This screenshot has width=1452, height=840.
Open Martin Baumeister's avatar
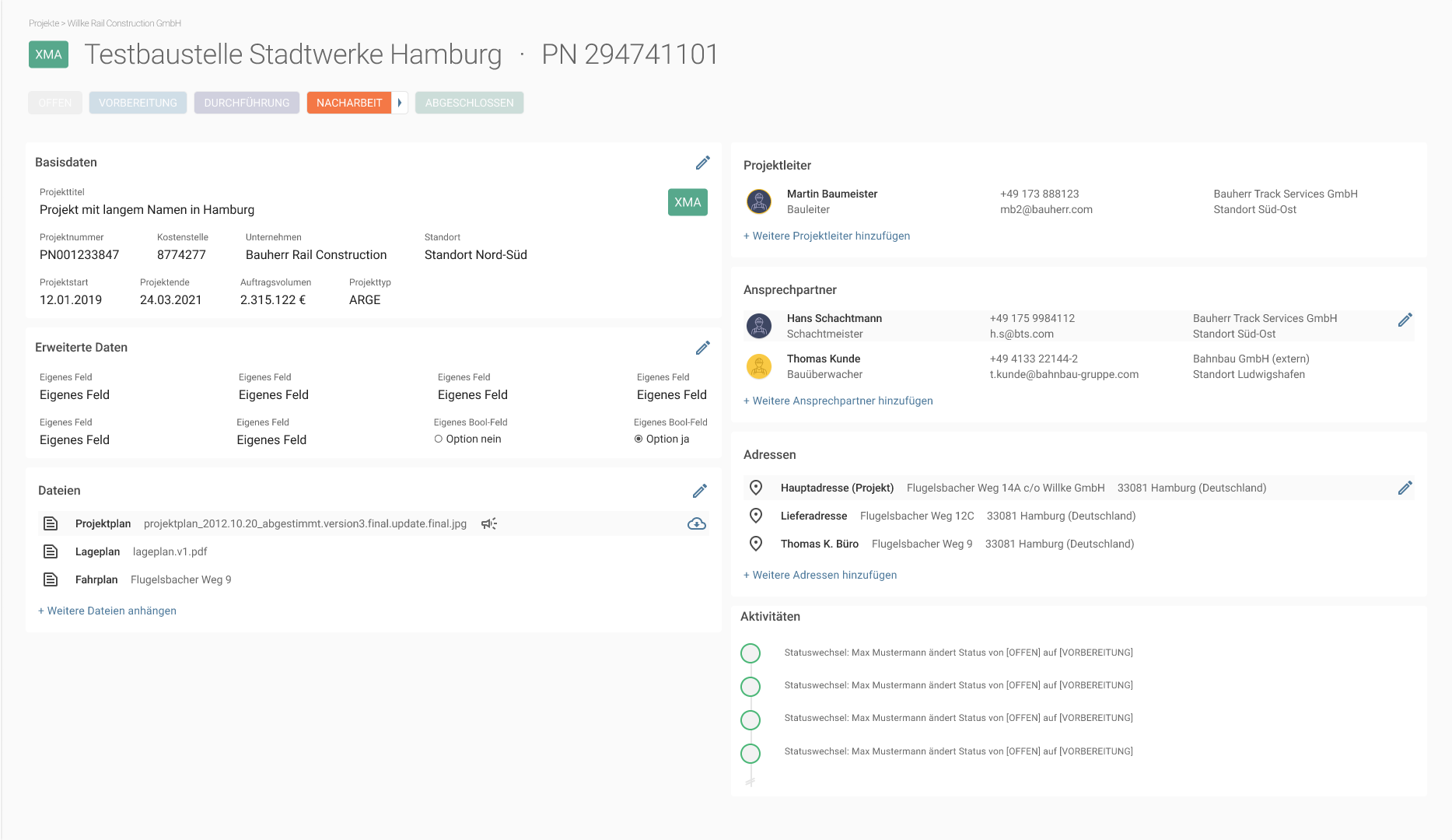pyautogui.click(x=759, y=201)
